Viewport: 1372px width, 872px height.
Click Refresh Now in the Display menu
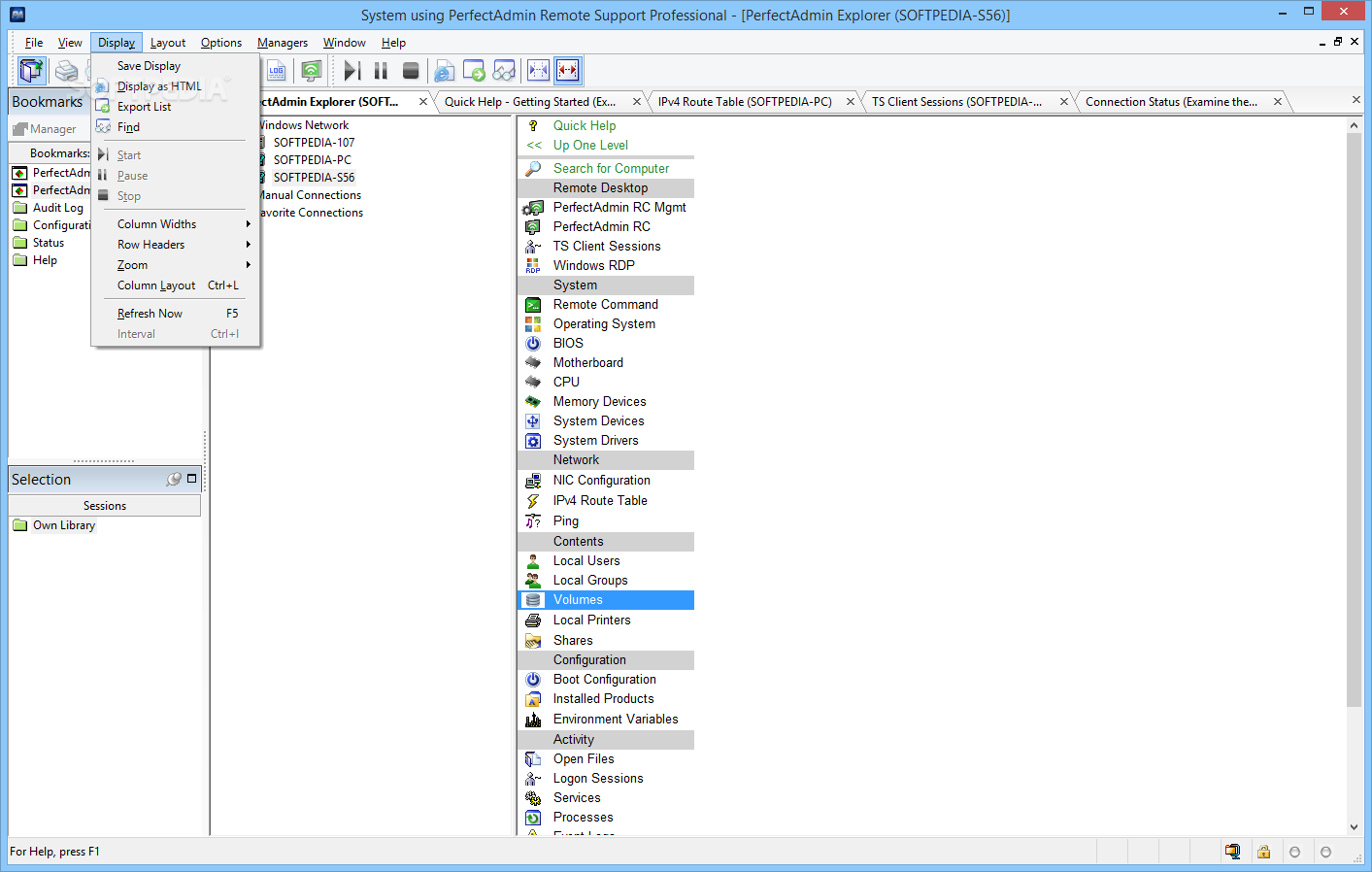tap(177, 314)
